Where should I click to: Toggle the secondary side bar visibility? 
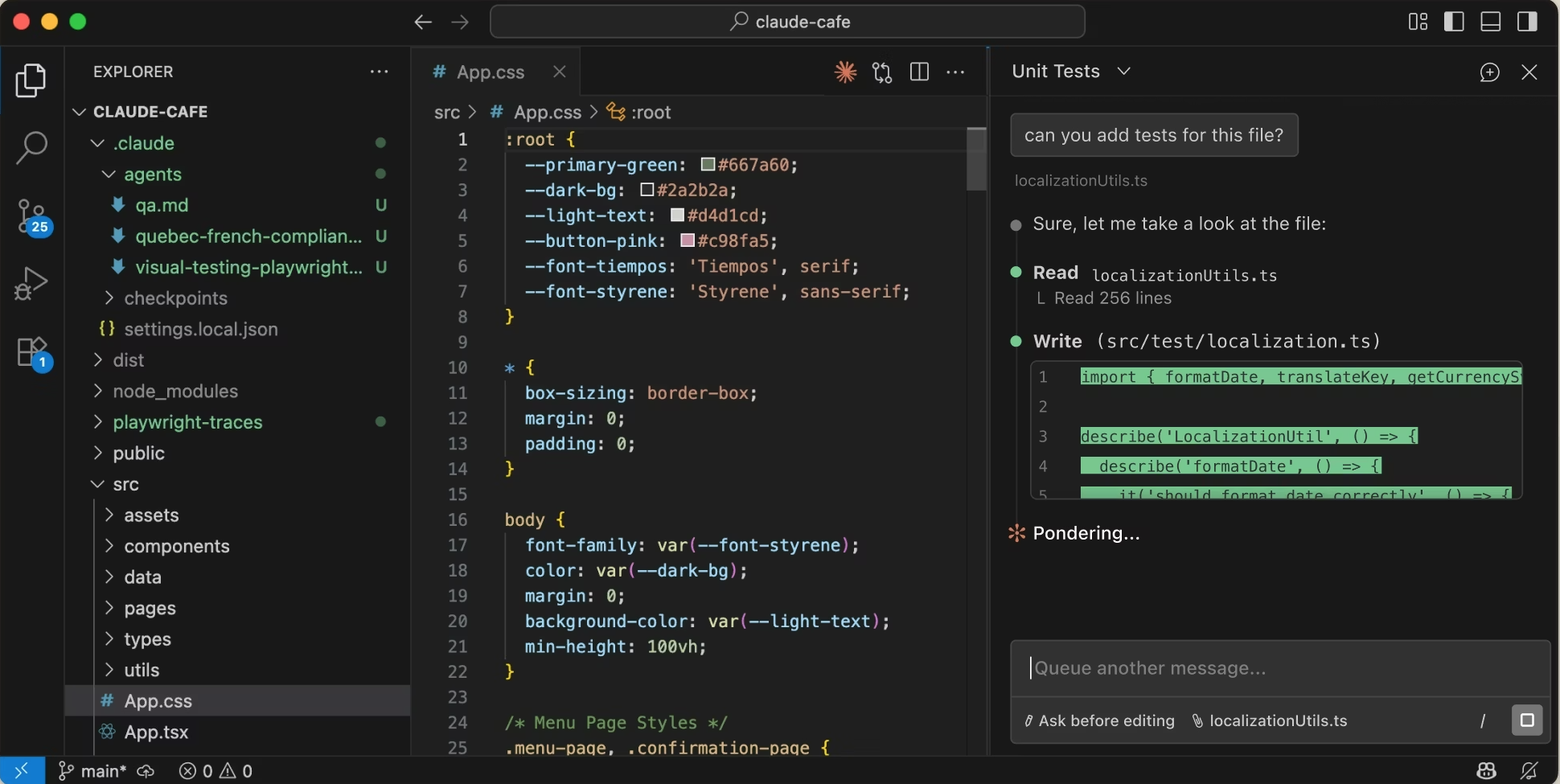1526,22
